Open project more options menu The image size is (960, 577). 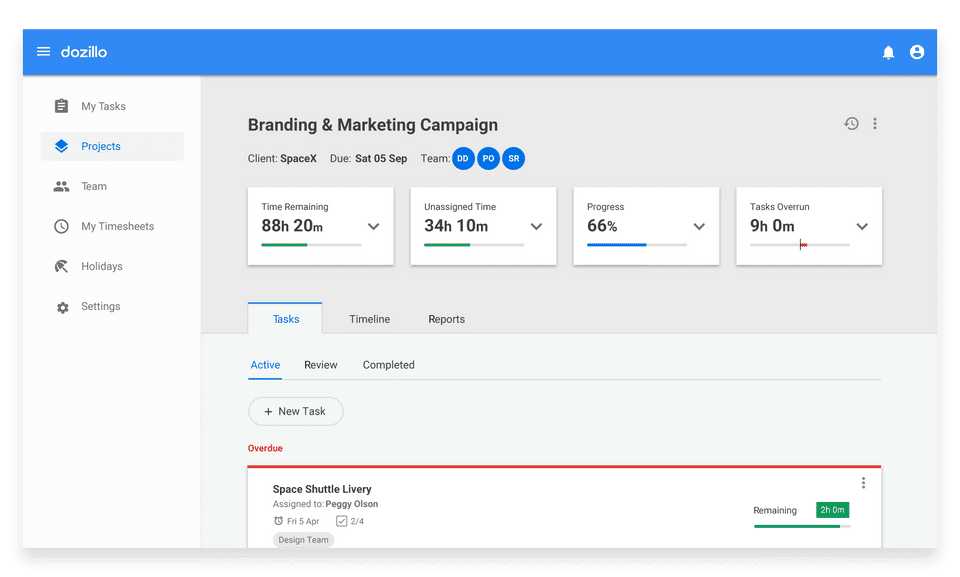click(x=875, y=124)
